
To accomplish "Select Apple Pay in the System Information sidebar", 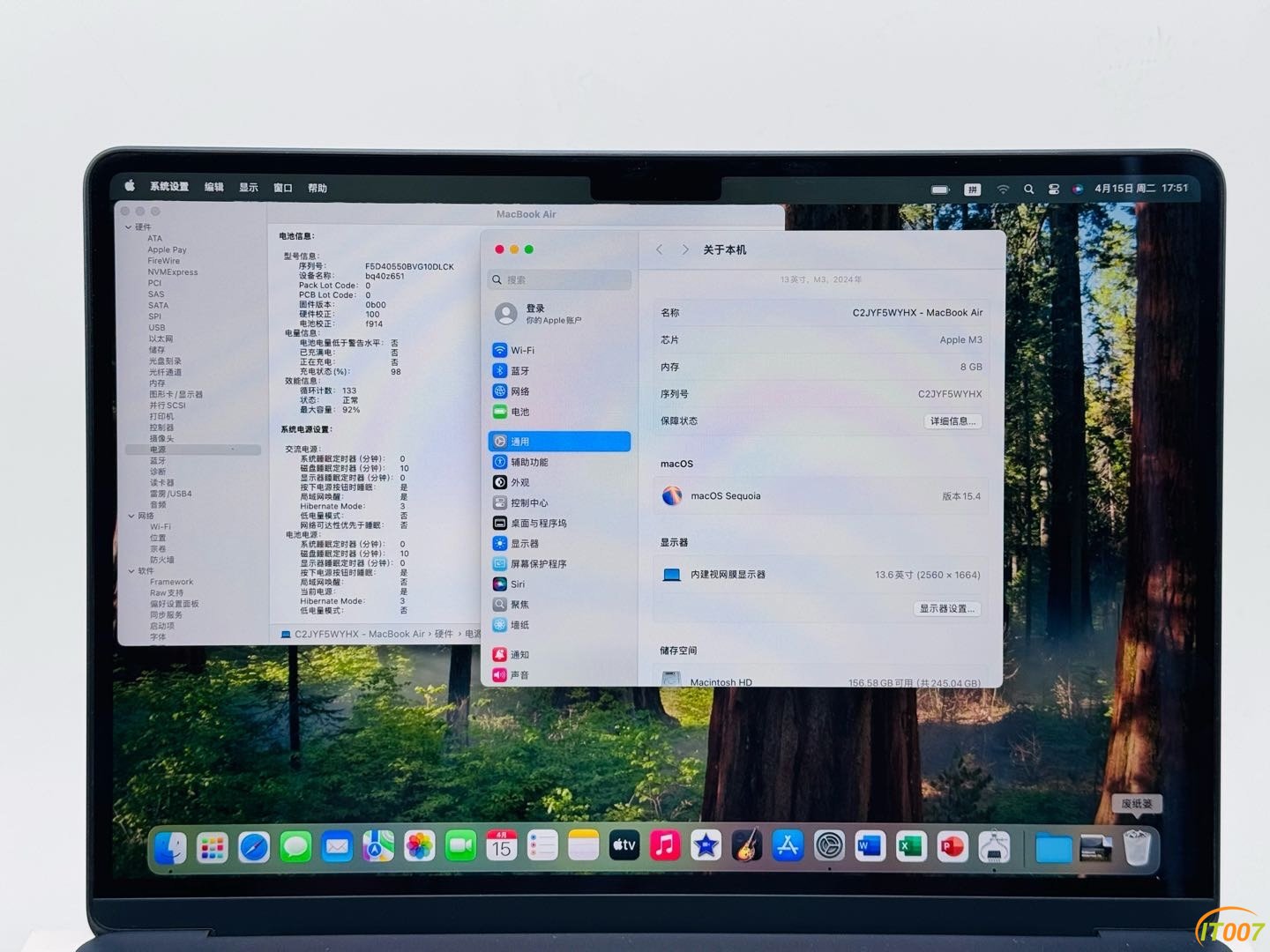I will (x=167, y=250).
